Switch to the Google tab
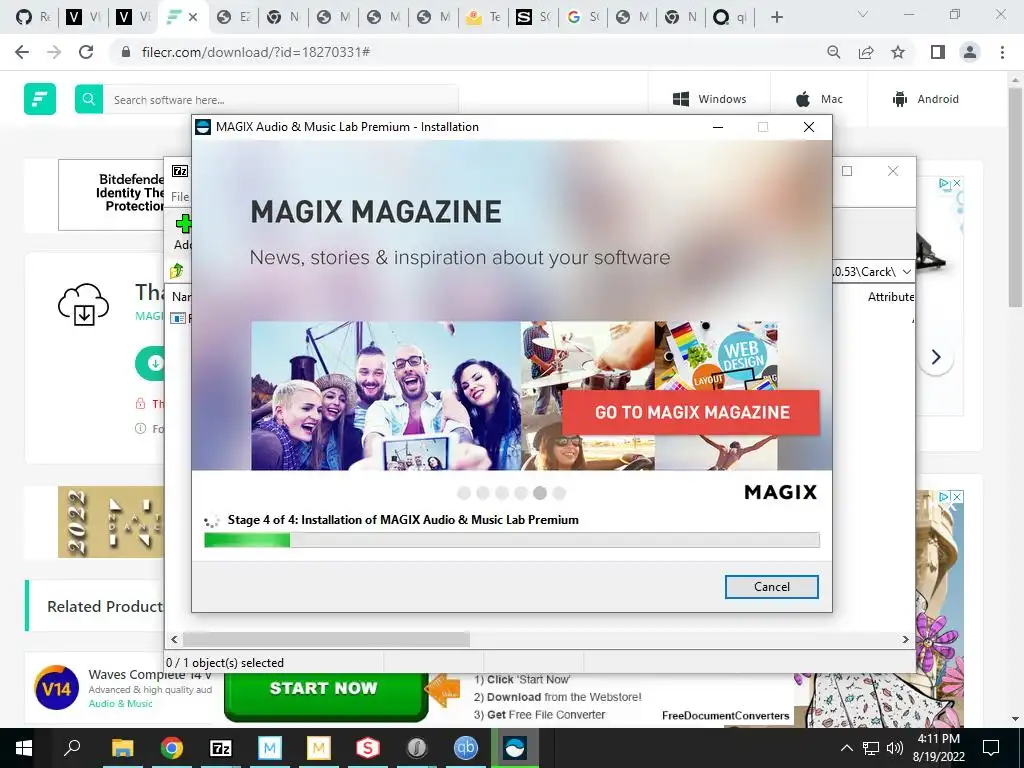The width and height of the screenshot is (1024, 768). click(583, 17)
